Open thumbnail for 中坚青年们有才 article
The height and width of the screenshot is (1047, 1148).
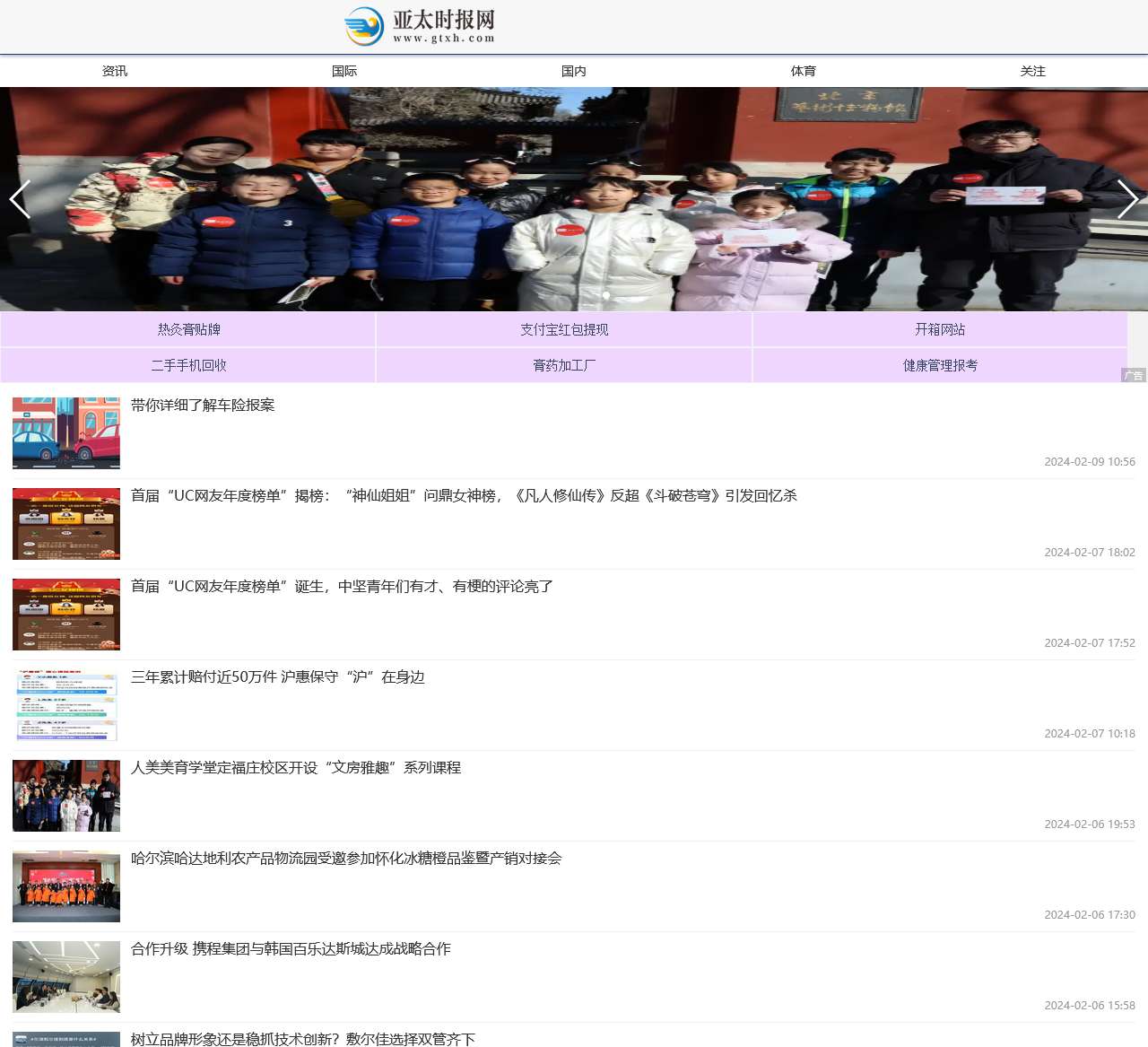[66, 615]
